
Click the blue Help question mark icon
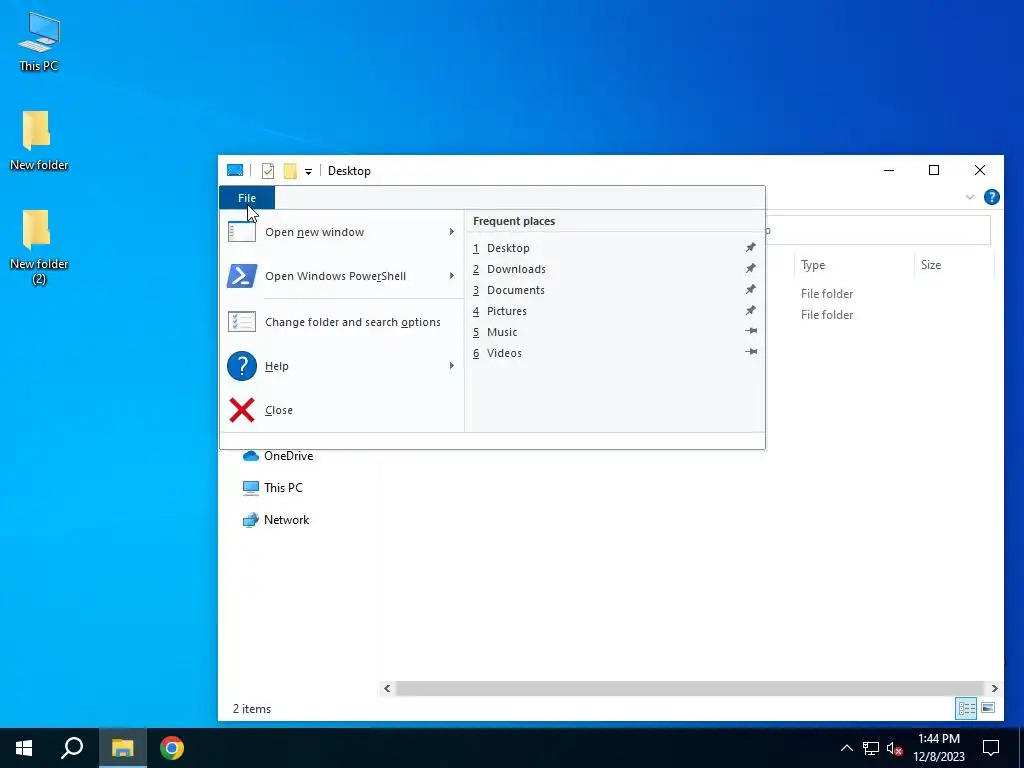tap(242, 366)
